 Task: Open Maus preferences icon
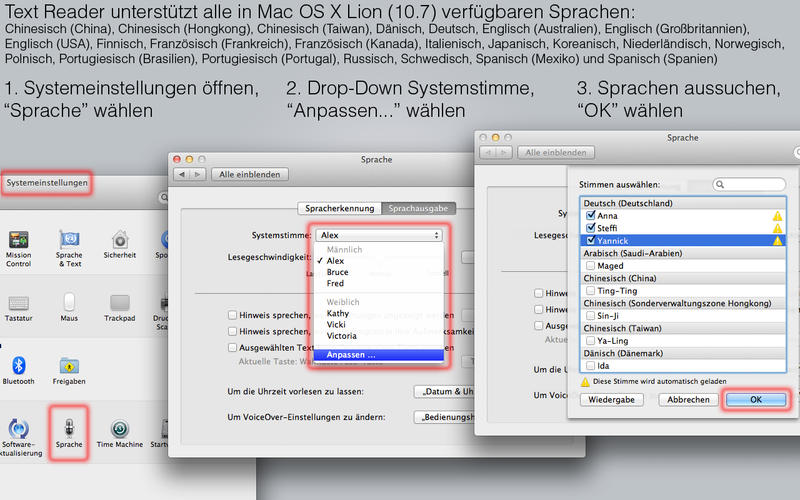coord(69,303)
